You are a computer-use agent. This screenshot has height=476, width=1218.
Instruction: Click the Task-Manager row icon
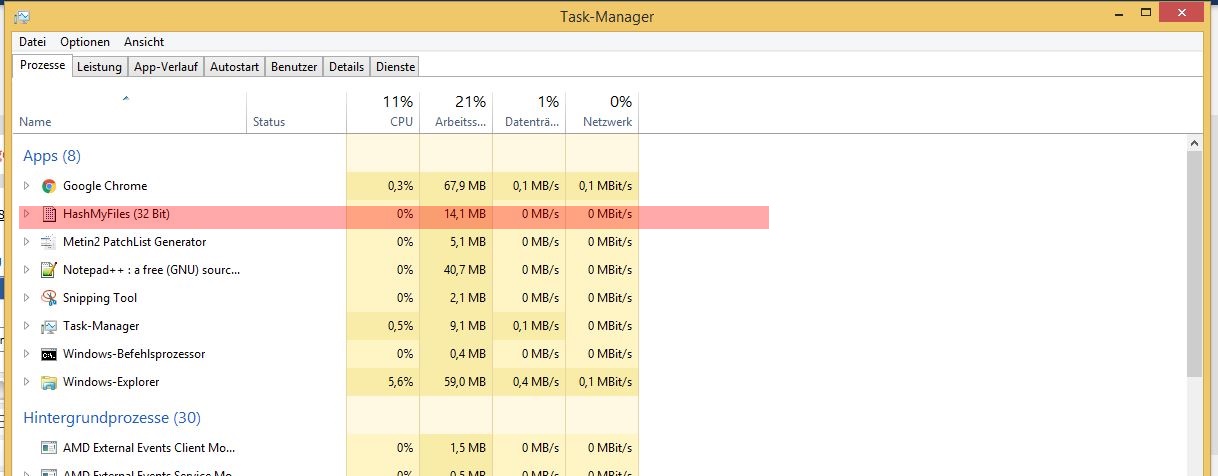pos(49,326)
